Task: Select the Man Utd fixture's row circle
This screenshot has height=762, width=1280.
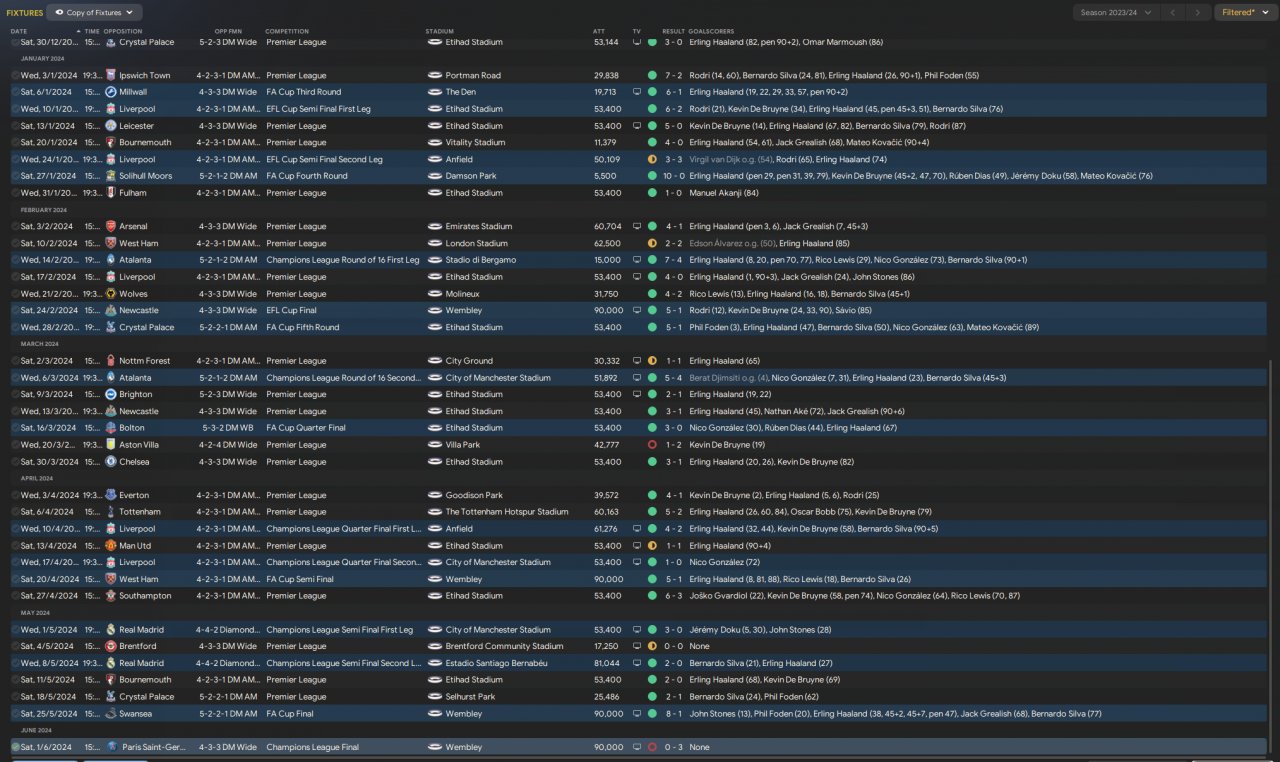Action: [15, 546]
